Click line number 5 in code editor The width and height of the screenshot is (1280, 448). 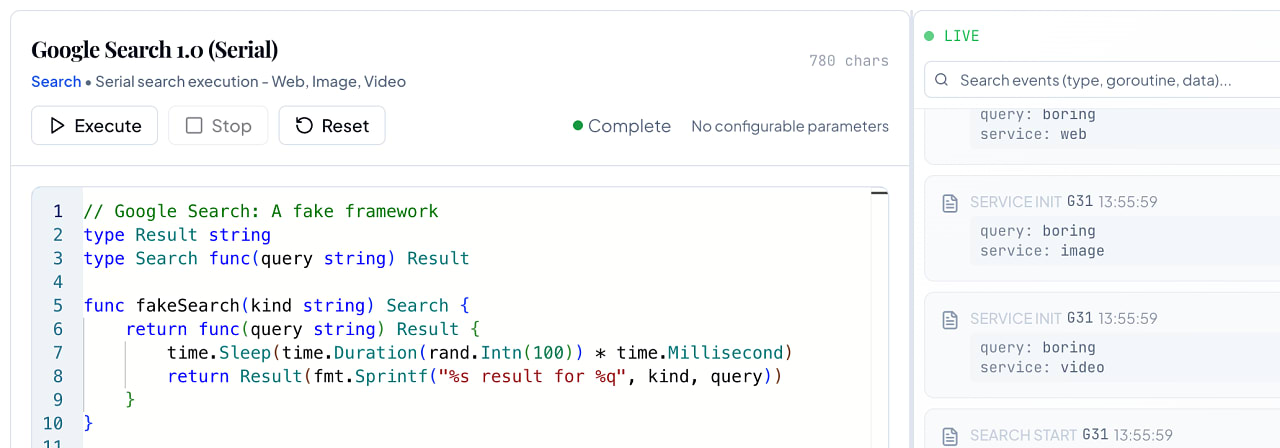pyautogui.click(x=57, y=305)
